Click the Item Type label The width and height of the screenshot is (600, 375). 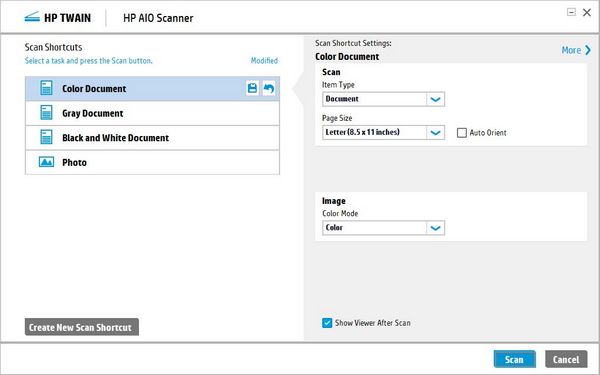338,85
